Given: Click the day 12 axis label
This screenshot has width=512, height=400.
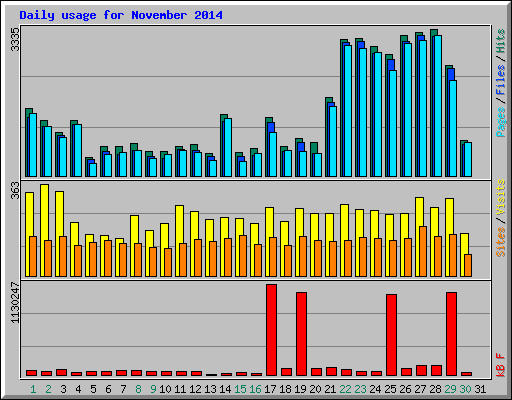Looking at the screenshot, I should 195,389.
